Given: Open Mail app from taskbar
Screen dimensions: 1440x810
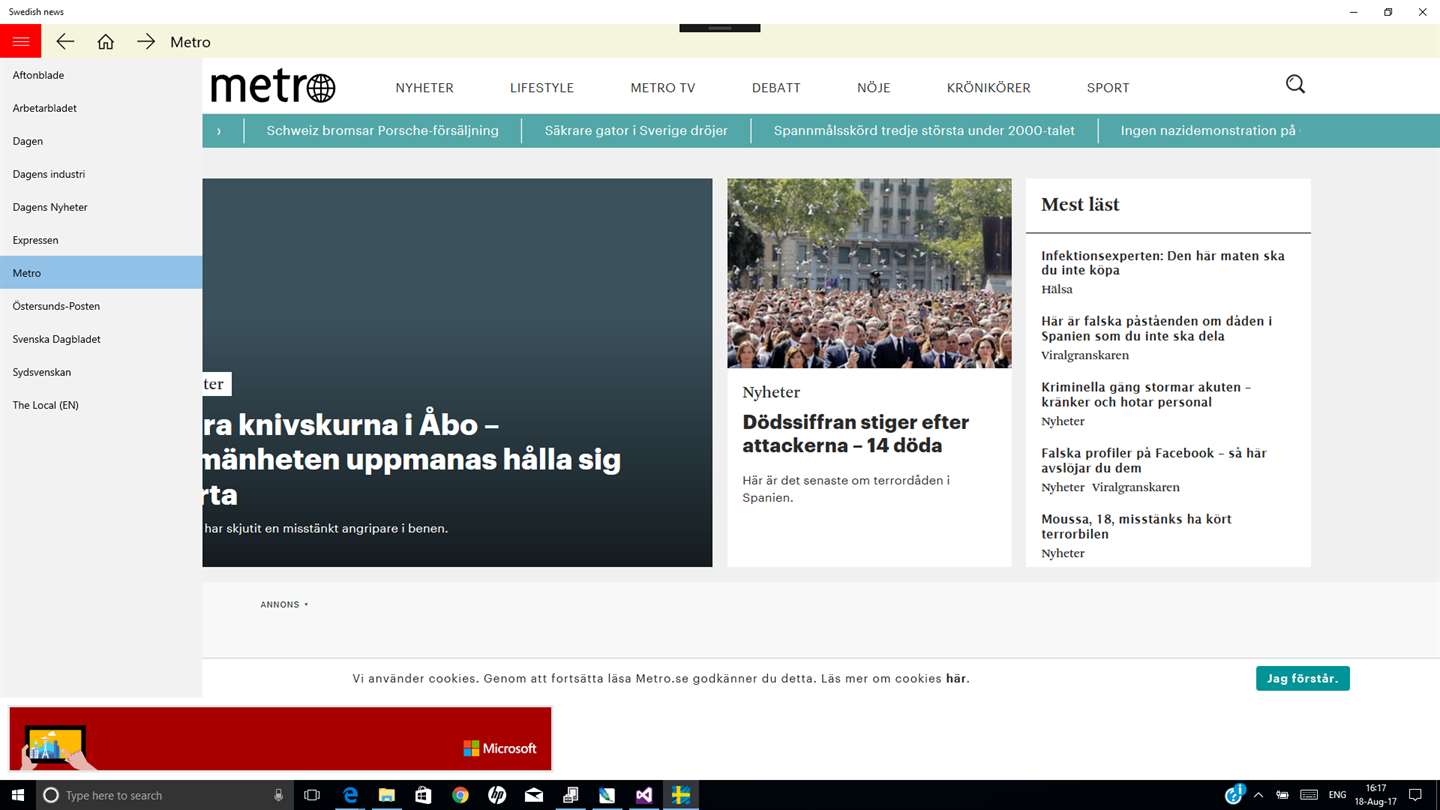Looking at the screenshot, I should pyautogui.click(x=534, y=795).
